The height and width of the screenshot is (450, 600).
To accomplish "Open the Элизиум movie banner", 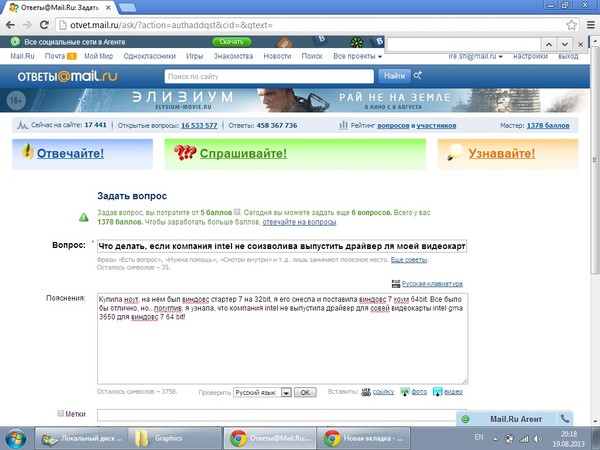I will pos(295,100).
